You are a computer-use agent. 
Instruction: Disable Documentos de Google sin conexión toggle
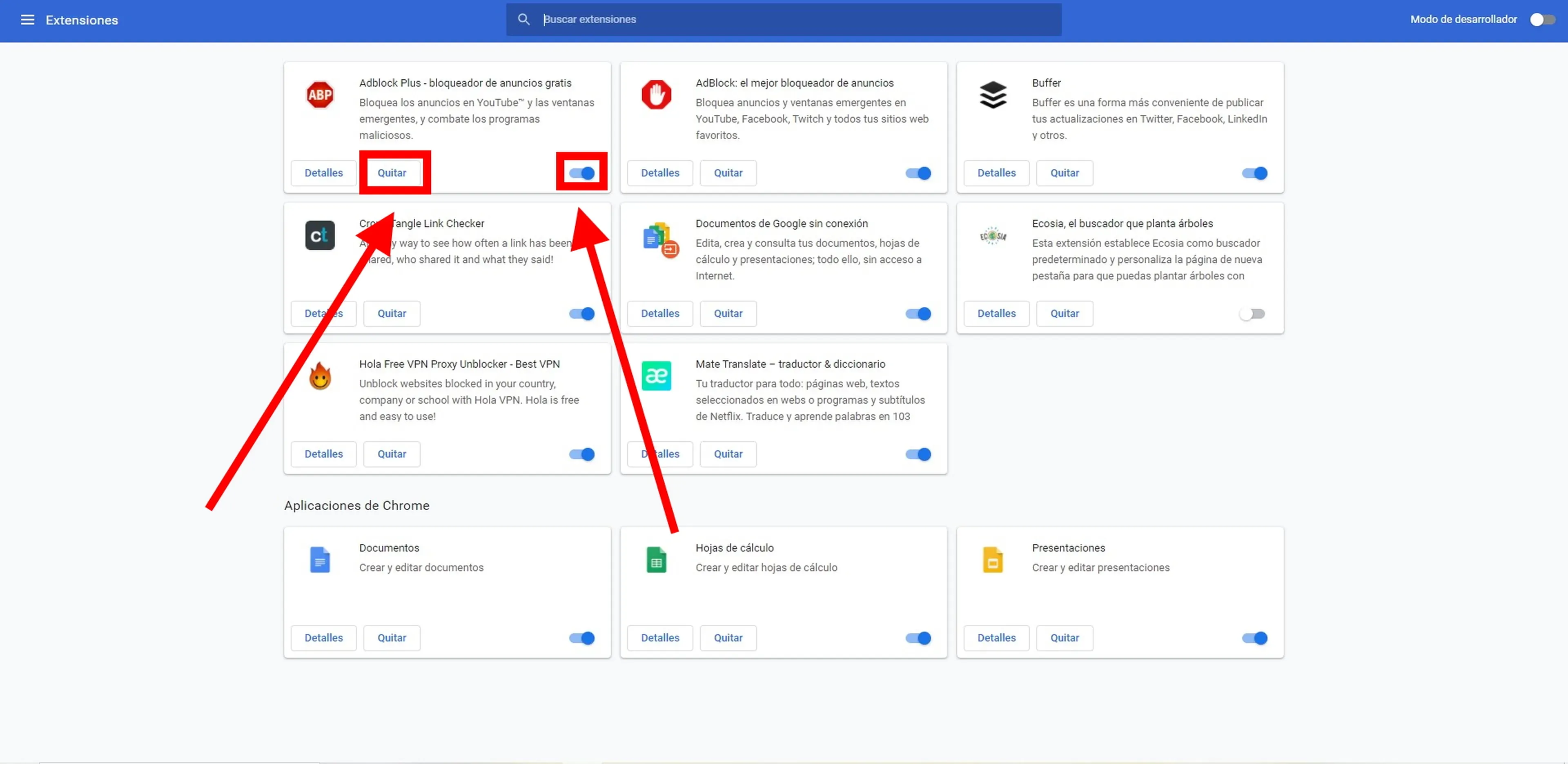coord(918,314)
